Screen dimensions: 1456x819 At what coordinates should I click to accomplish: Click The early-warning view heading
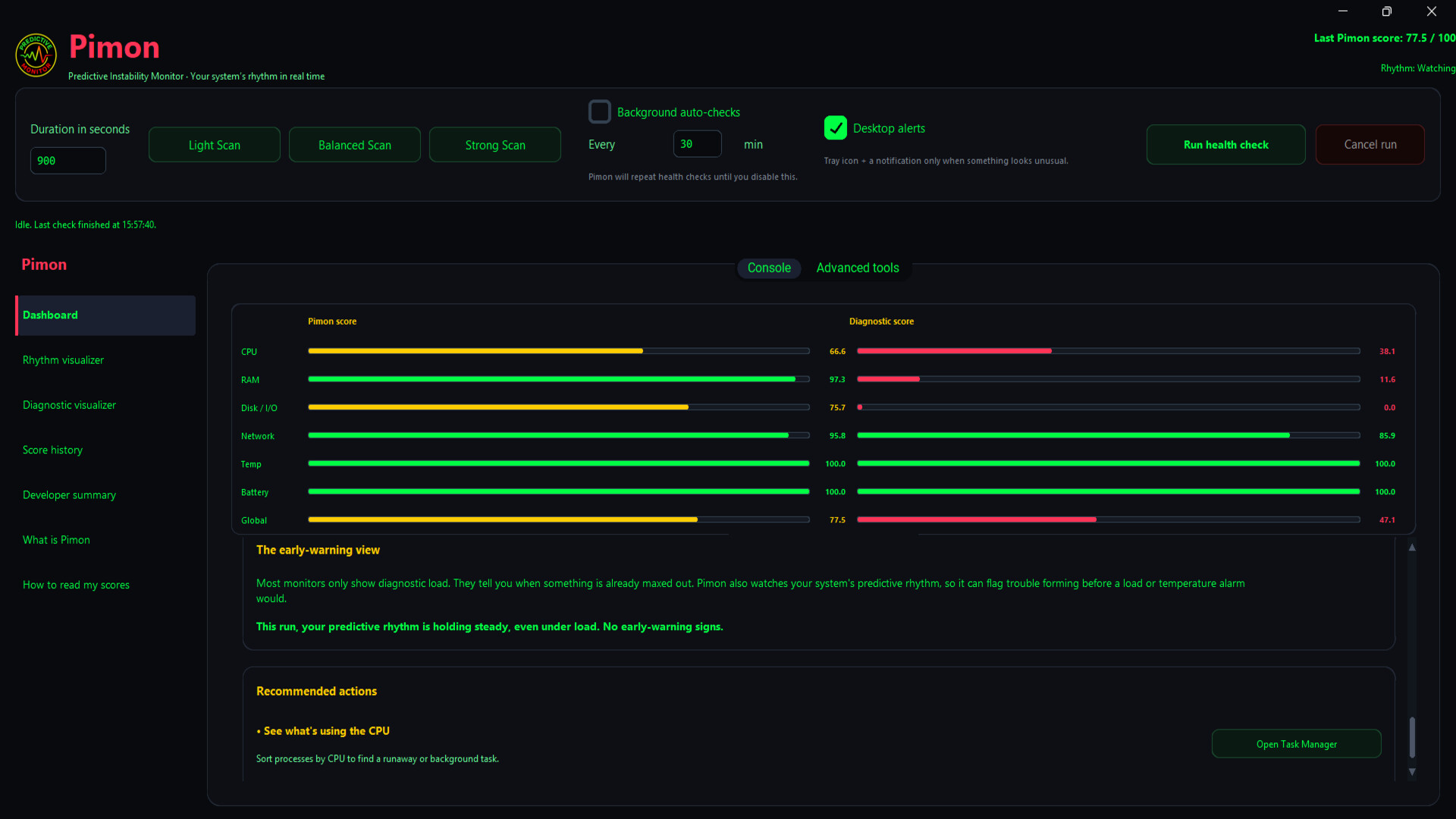tap(318, 550)
